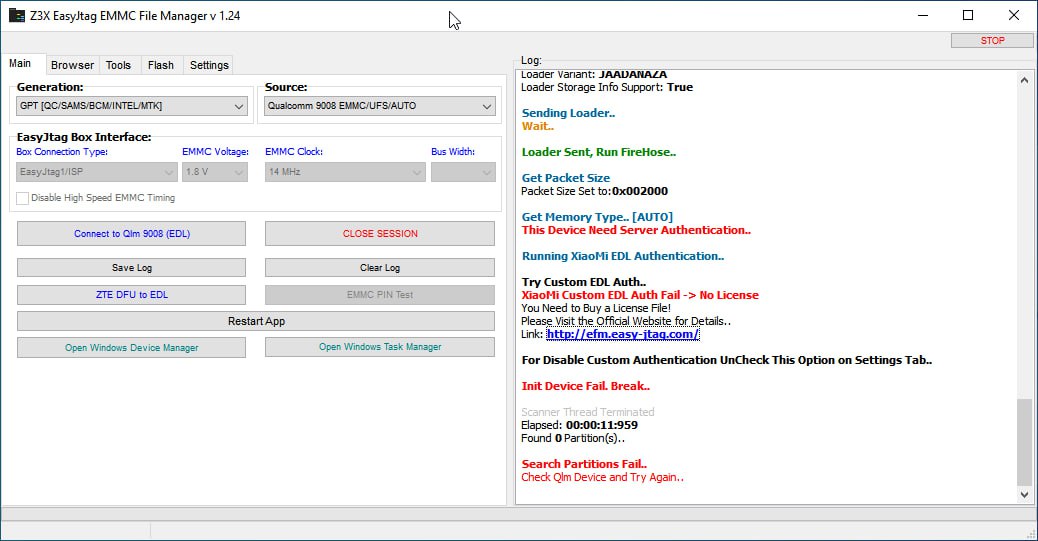Click the Save Log button
Screen dimensions: 1038x541
pyautogui.click(x=132, y=268)
